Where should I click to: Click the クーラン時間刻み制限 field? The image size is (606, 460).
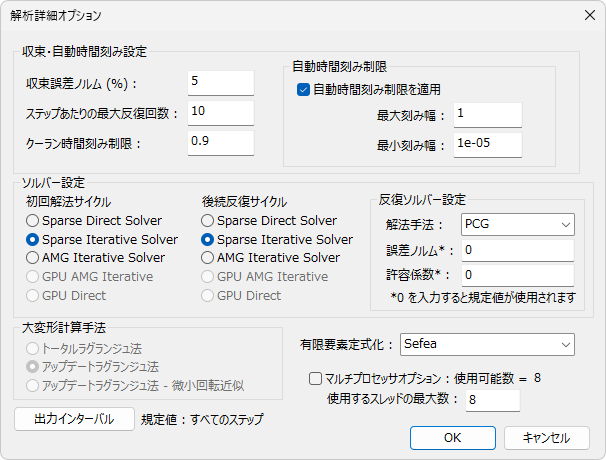pos(221,143)
